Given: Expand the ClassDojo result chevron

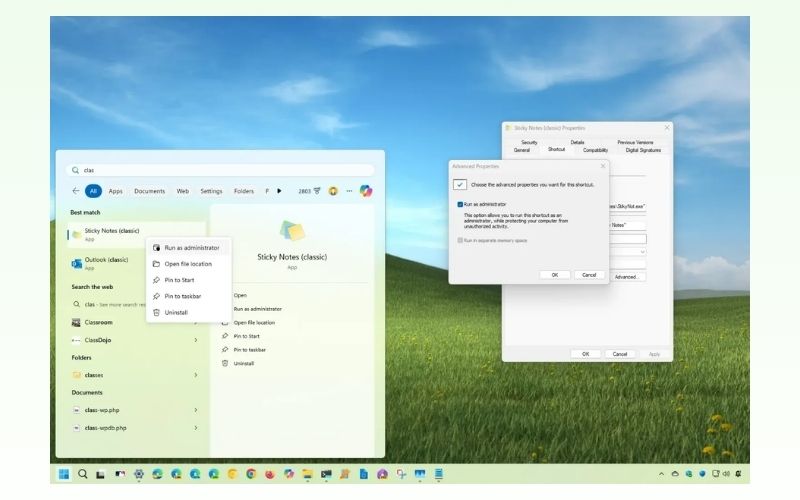Looking at the screenshot, I should tap(195, 340).
